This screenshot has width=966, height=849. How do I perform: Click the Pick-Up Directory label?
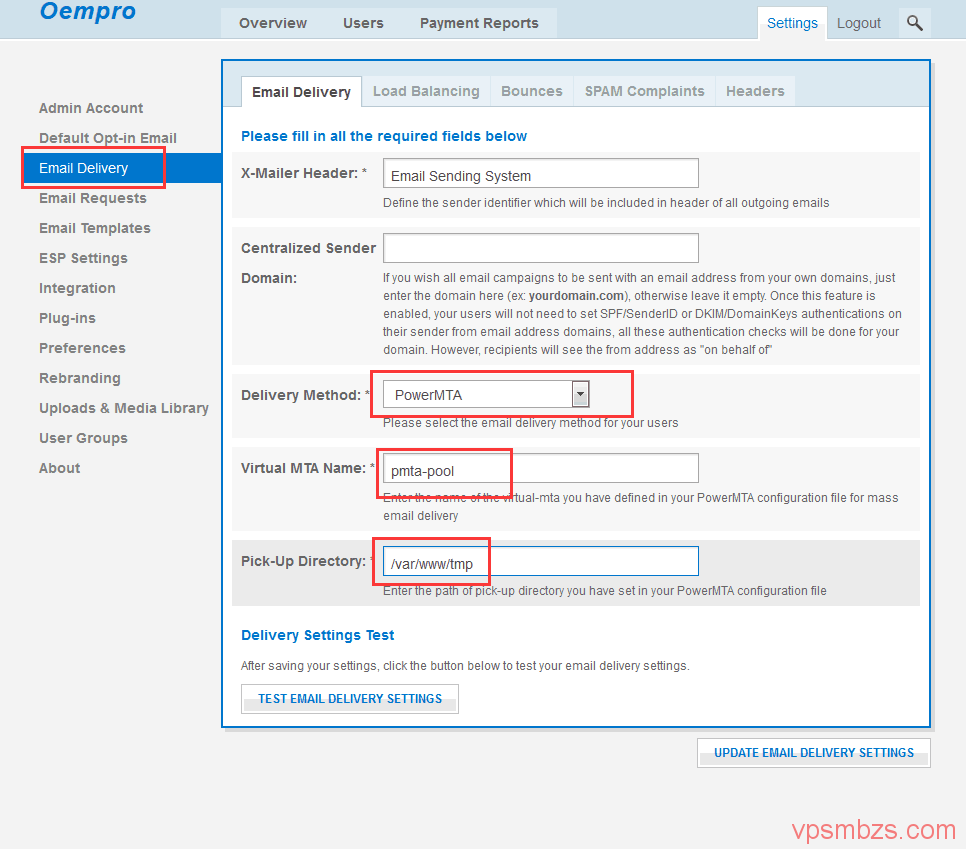click(x=303, y=561)
